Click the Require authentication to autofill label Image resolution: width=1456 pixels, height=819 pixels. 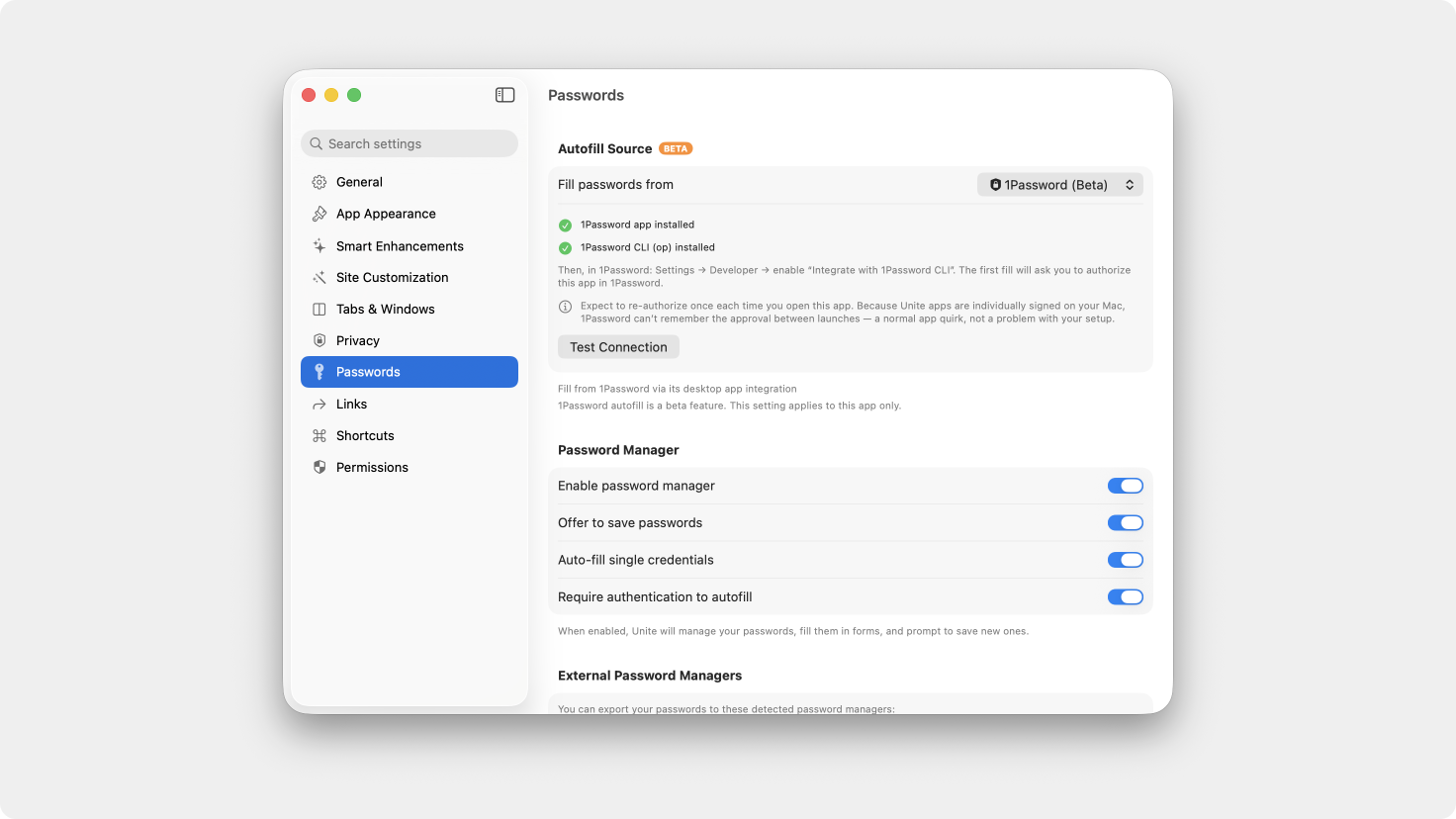tap(655, 597)
